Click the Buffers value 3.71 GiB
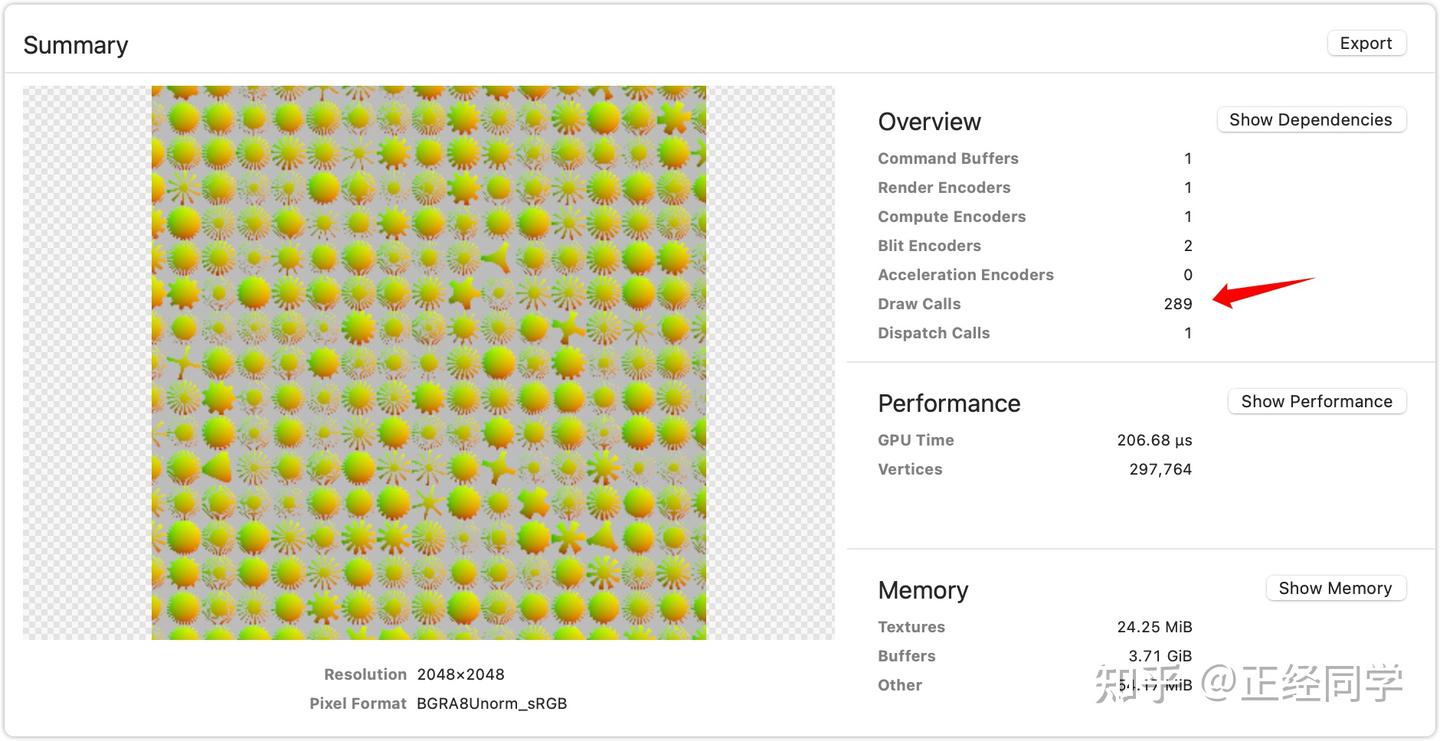 (x=1160, y=656)
